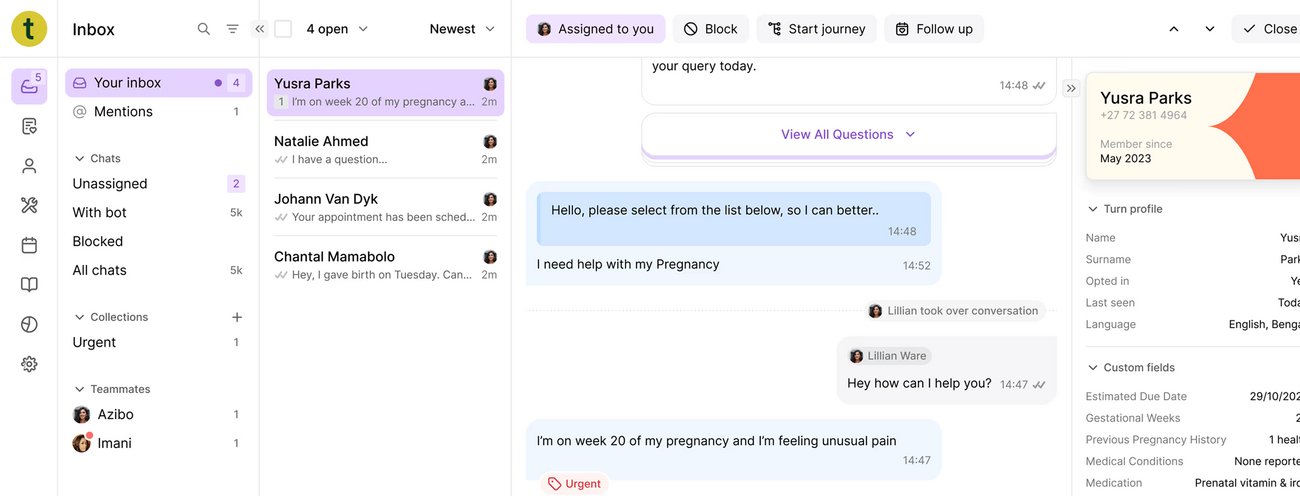Open the contacts icon in left rail

click(29, 166)
